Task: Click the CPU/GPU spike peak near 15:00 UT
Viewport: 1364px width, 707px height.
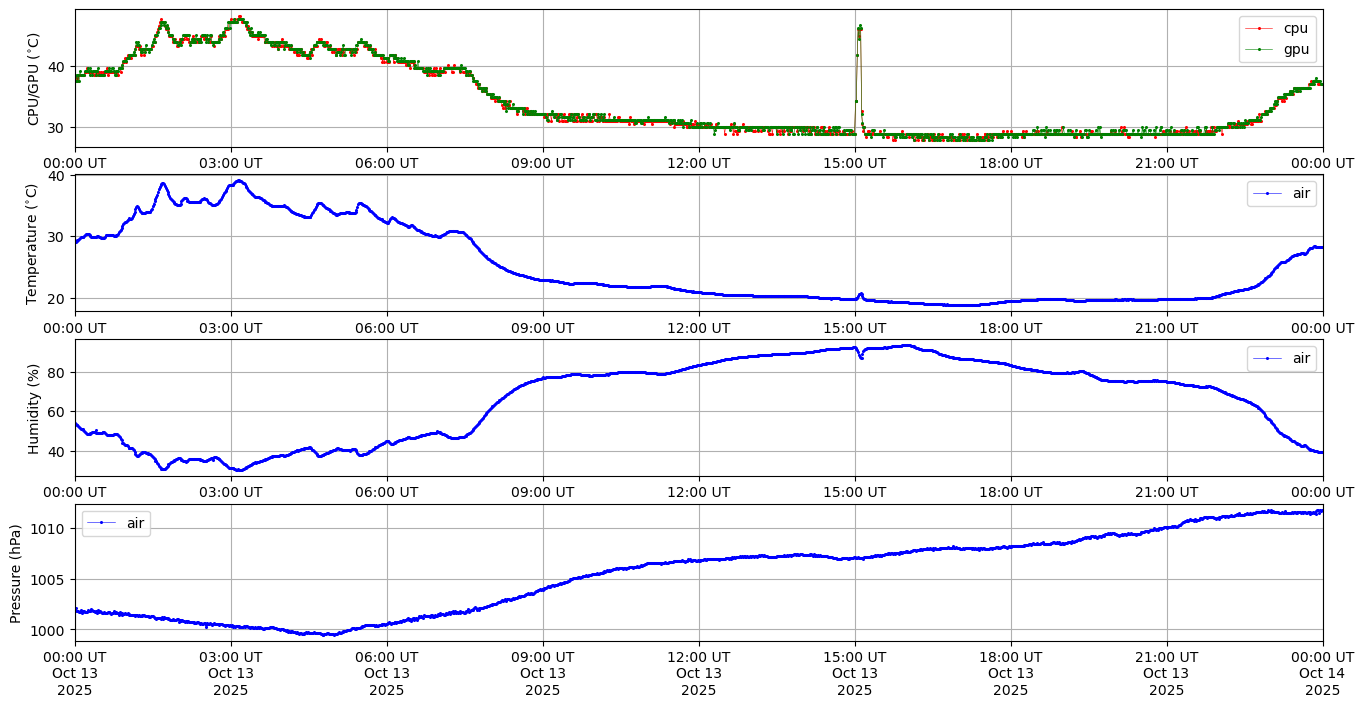Action: click(860, 27)
